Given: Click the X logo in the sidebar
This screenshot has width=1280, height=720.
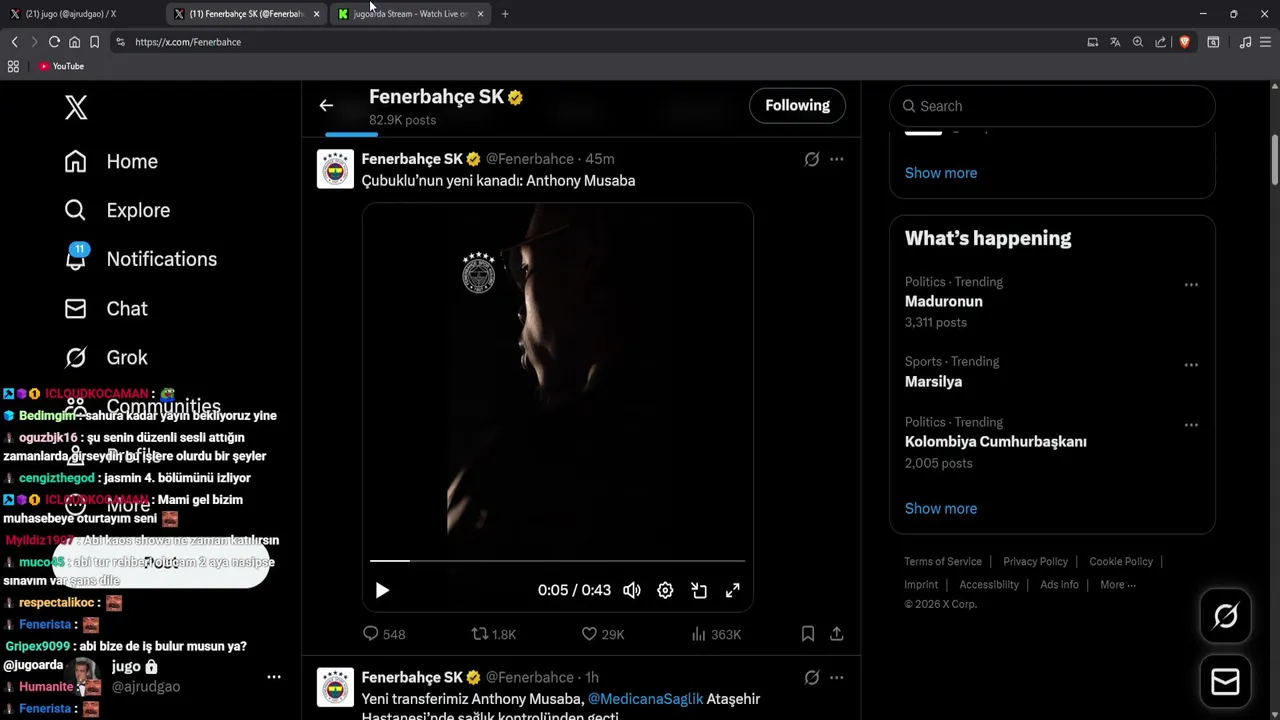Looking at the screenshot, I should (76, 107).
